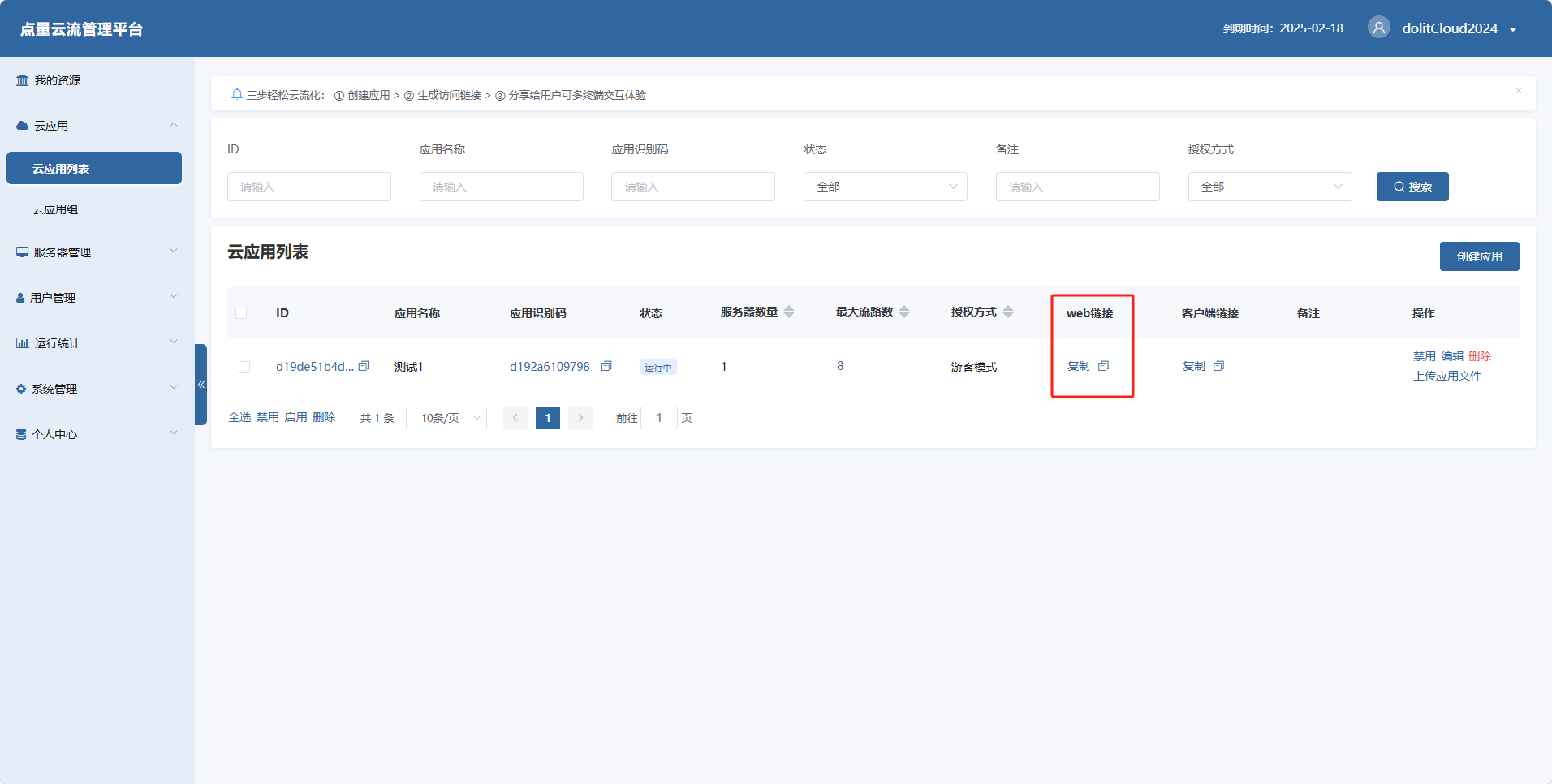Click the web link copy icon

1103,366
